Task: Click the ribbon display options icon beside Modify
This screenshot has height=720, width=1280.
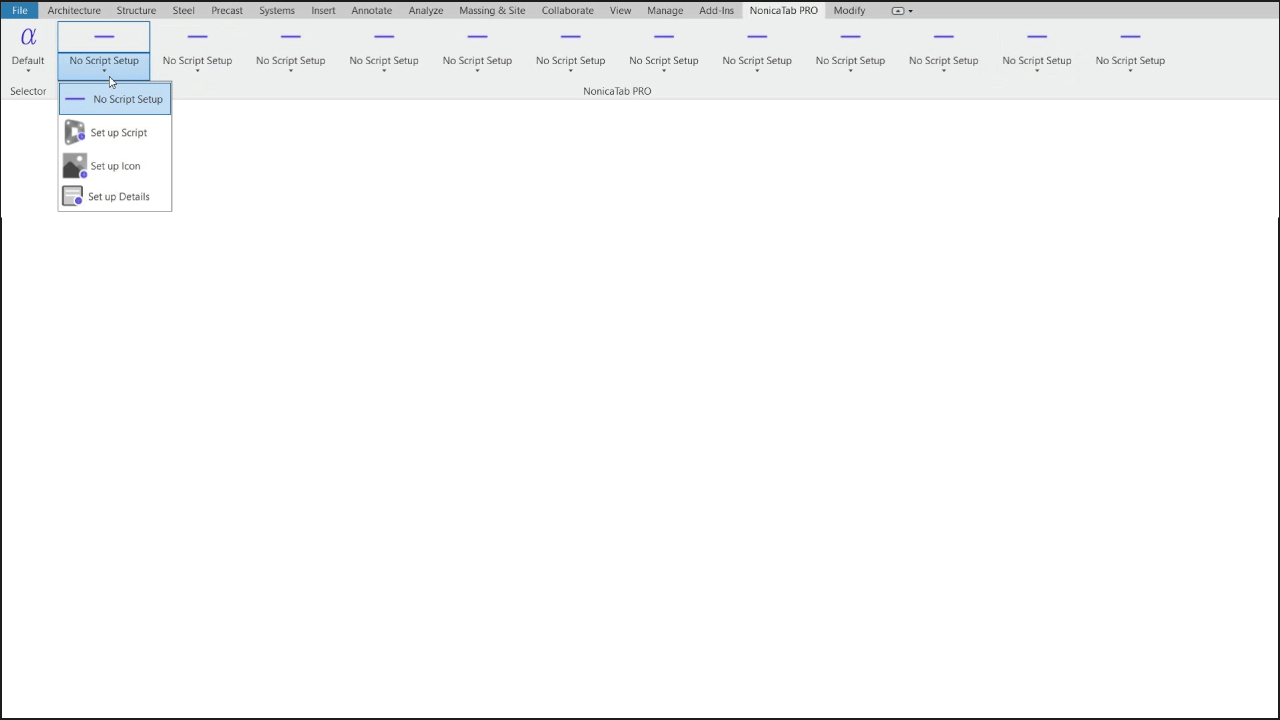Action: (x=901, y=11)
